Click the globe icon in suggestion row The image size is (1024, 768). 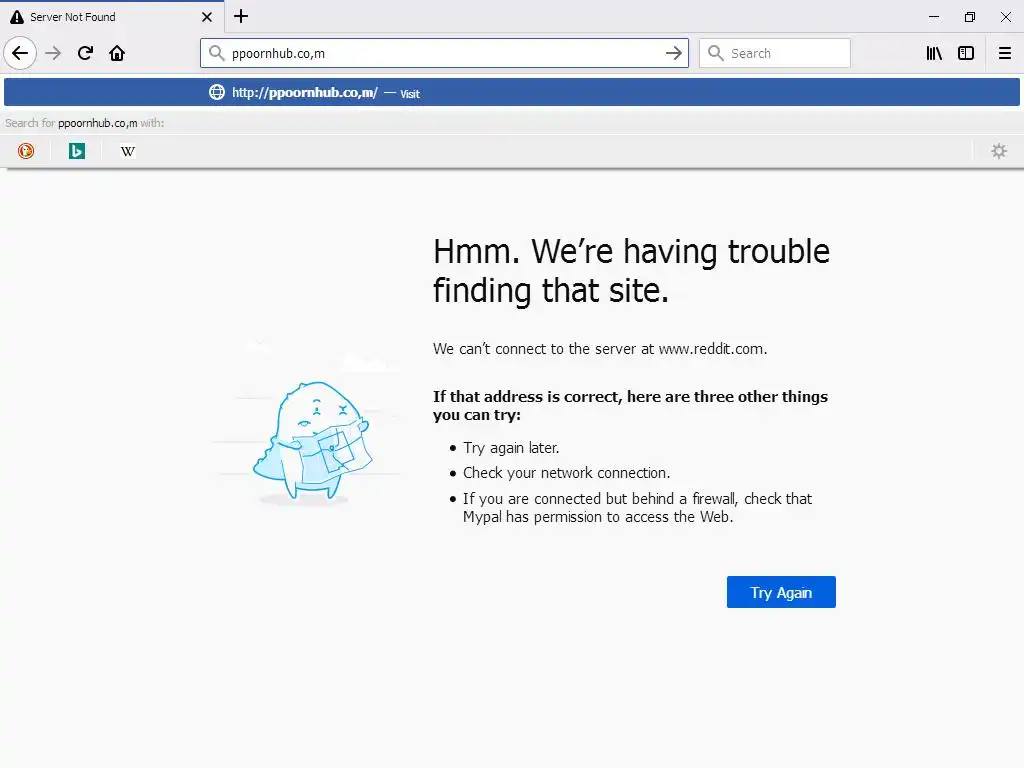click(217, 92)
